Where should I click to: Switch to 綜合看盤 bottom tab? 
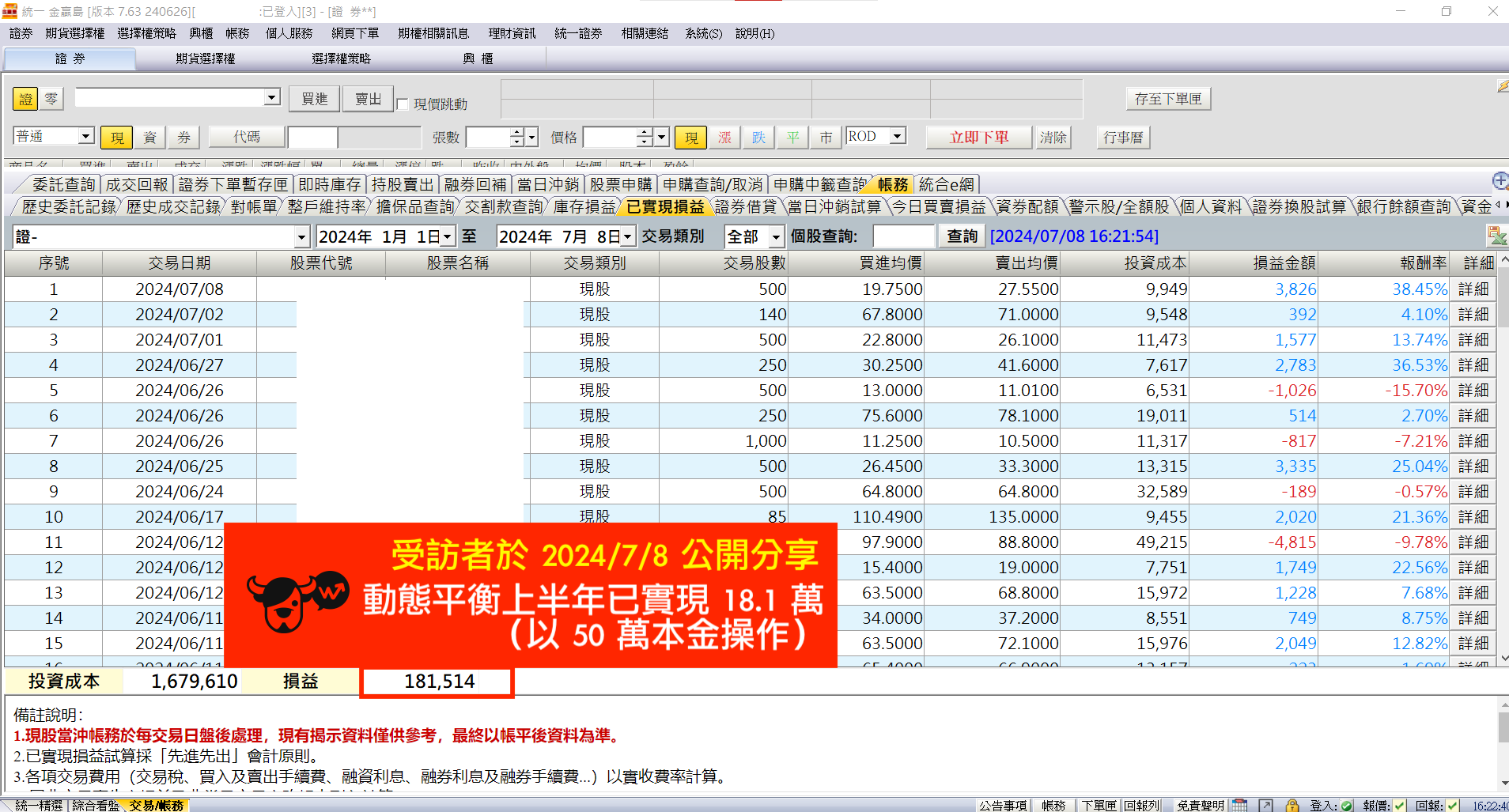[x=95, y=805]
